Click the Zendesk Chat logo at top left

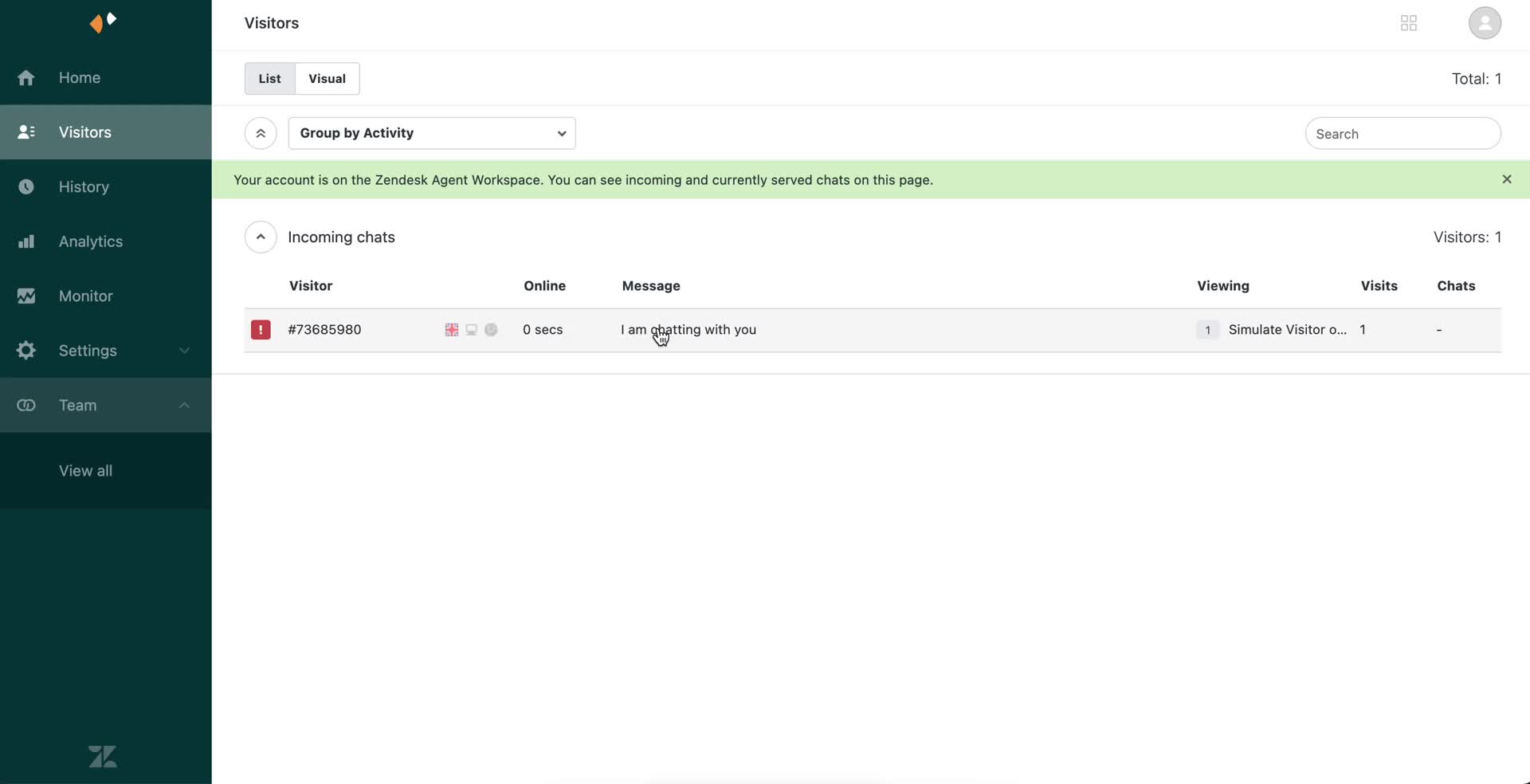click(x=104, y=22)
